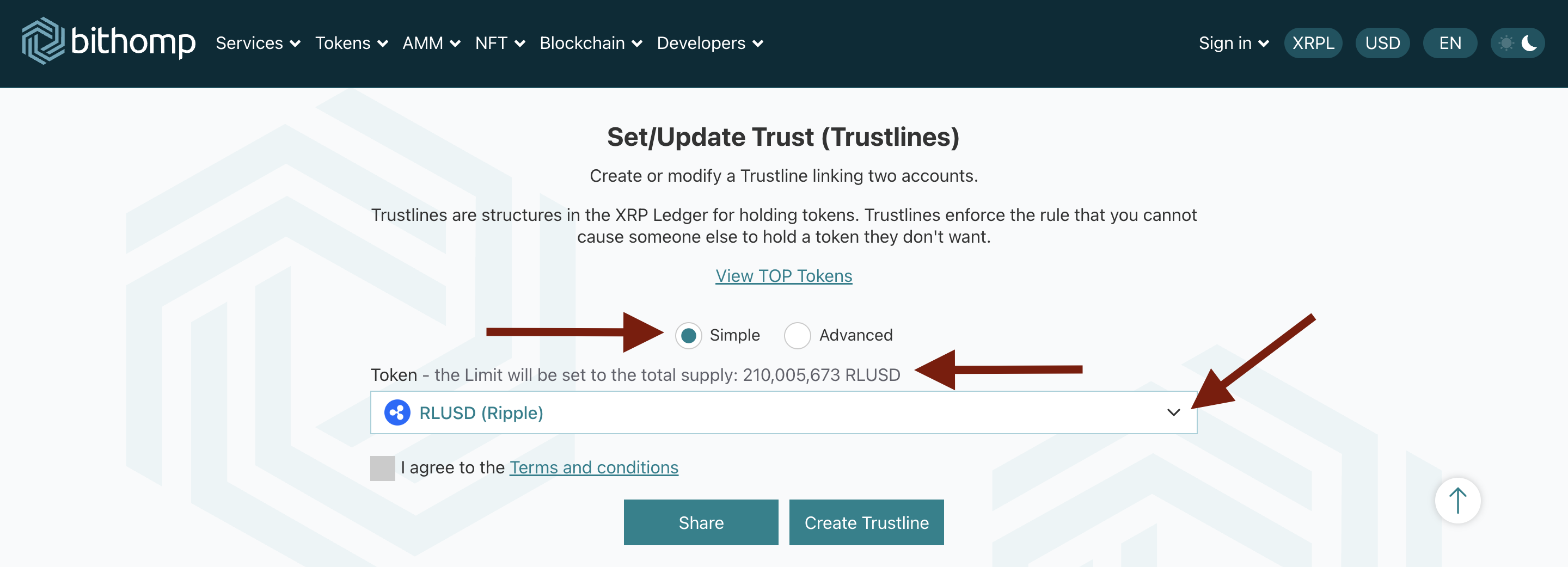Expand the AMM menu
Screen dimensions: 1568x567
(x=431, y=43)
